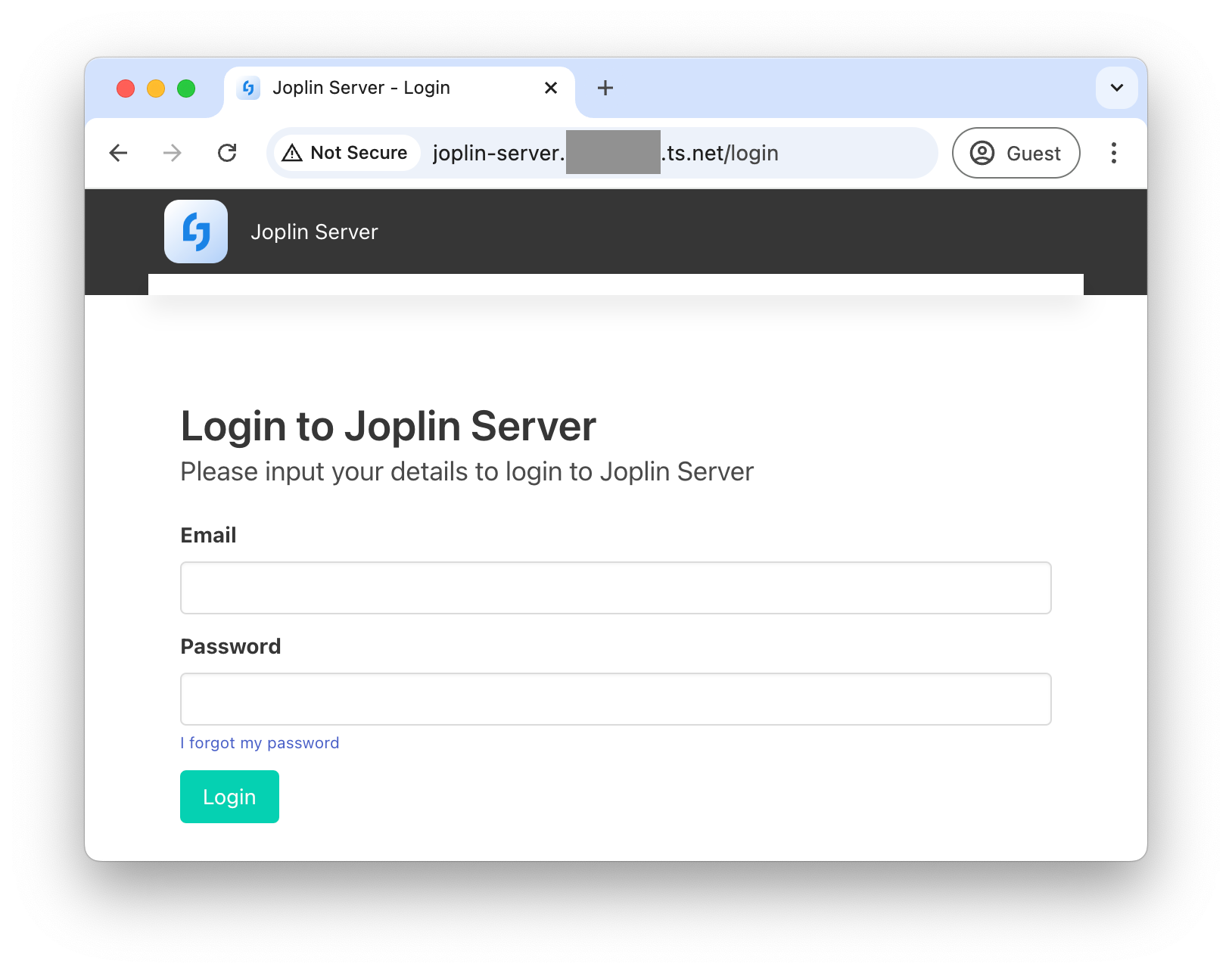Click the Joplin favicon on the browser tab
1232x973 pixels.
pyautogui.click(x=248, y=88)
